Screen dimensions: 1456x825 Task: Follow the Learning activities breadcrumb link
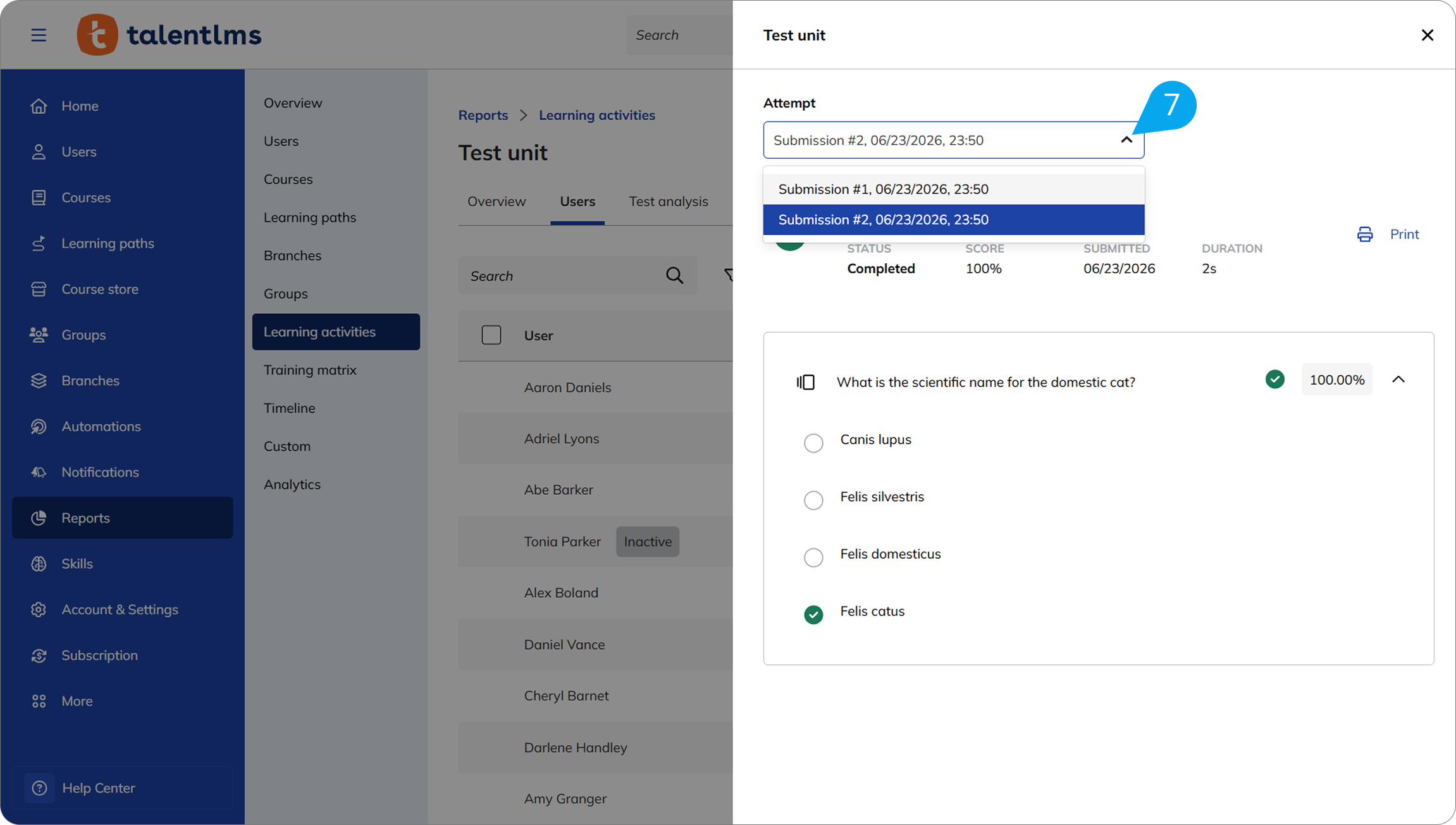[x=596, y=115]
